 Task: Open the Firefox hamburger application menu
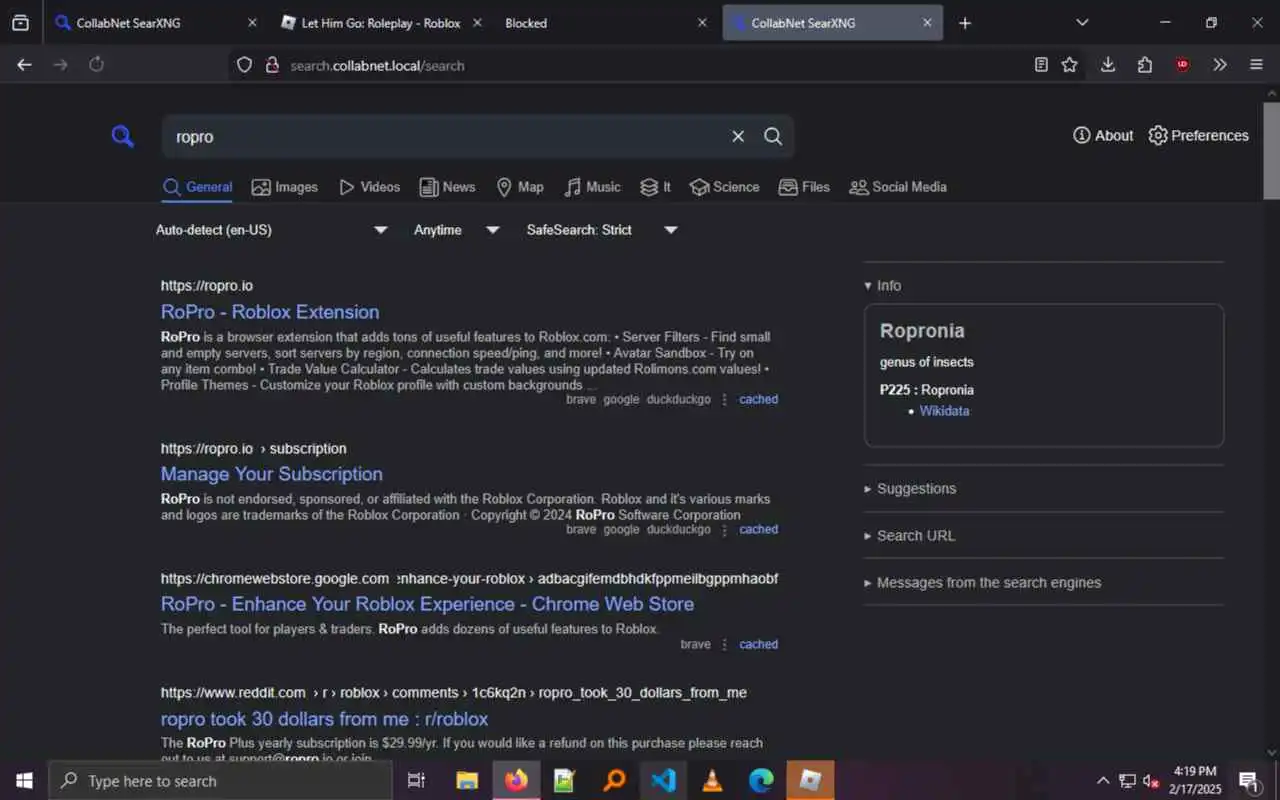(x=1257, y=65)
